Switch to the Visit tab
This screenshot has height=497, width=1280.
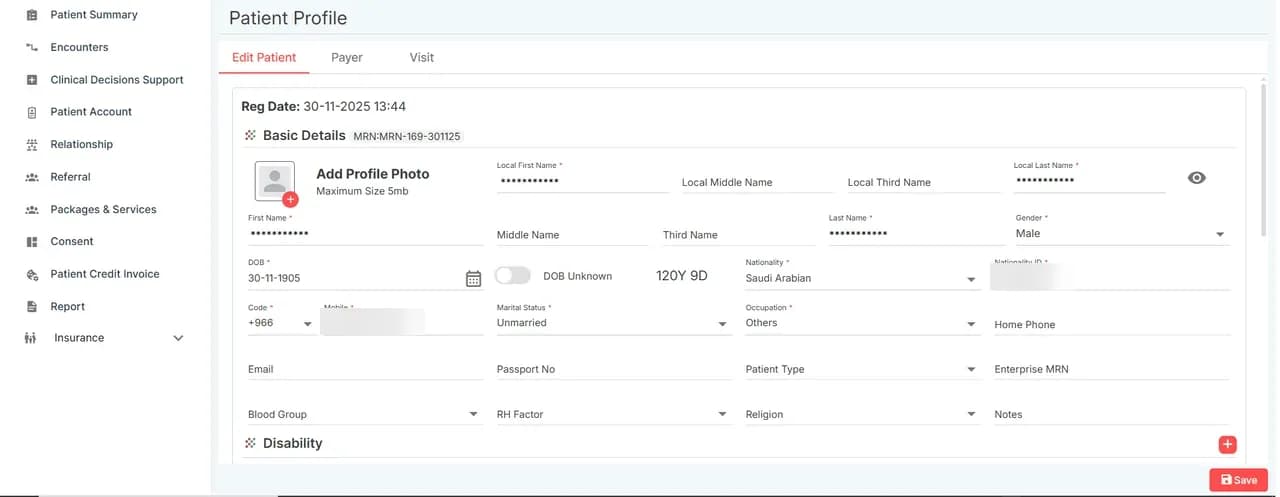(x=422, y=57)
